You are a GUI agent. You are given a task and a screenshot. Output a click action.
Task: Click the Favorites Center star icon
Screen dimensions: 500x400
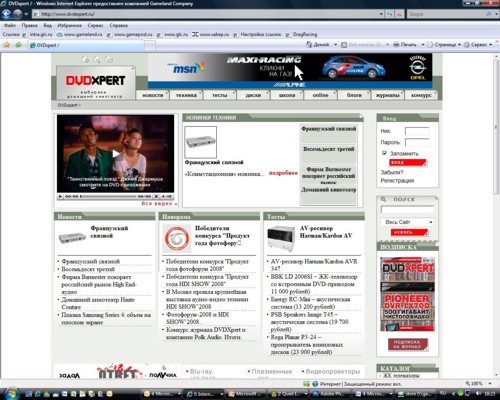pyautogui.click(x=7, y=45)
